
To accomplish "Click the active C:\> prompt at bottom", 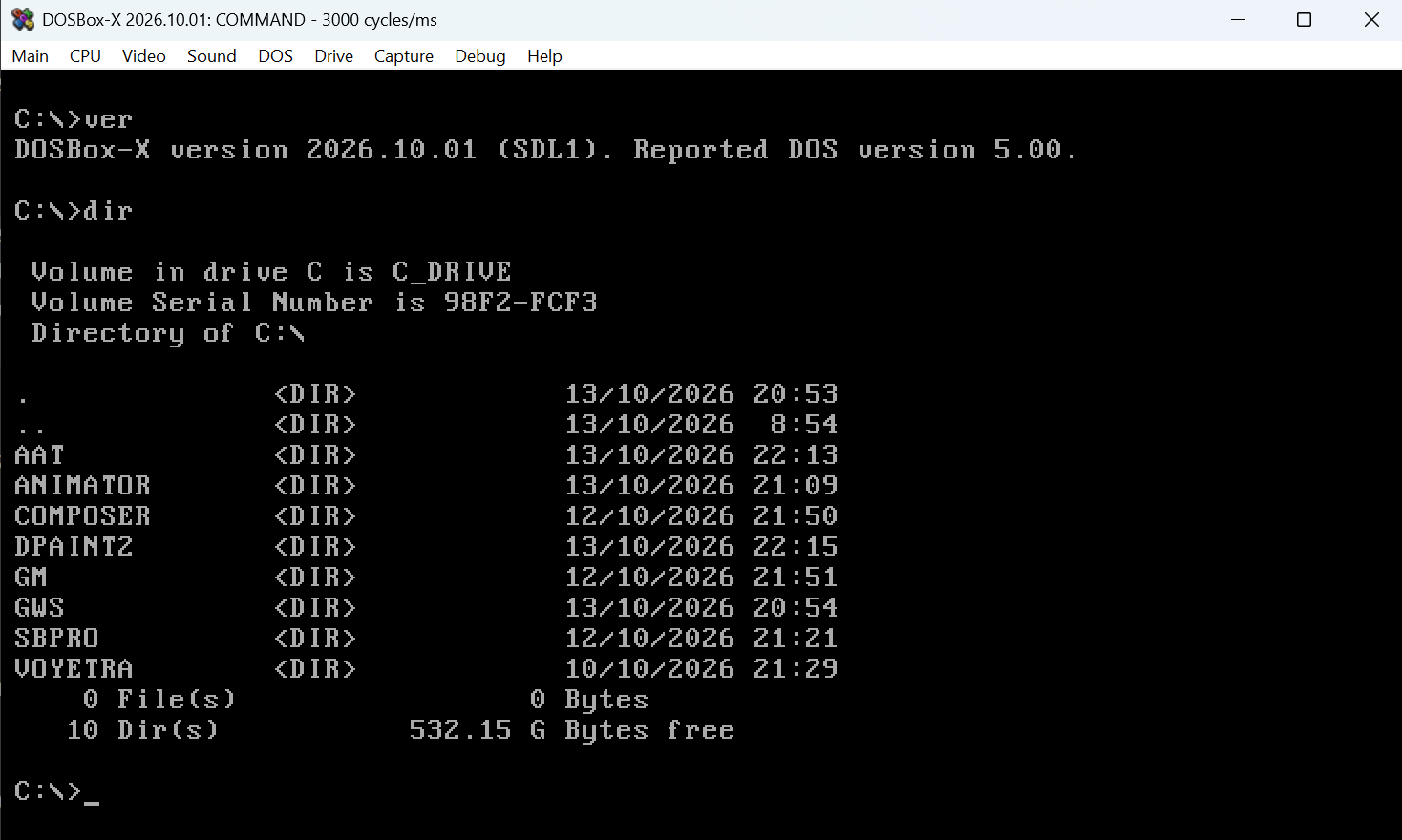I will 48,791.
